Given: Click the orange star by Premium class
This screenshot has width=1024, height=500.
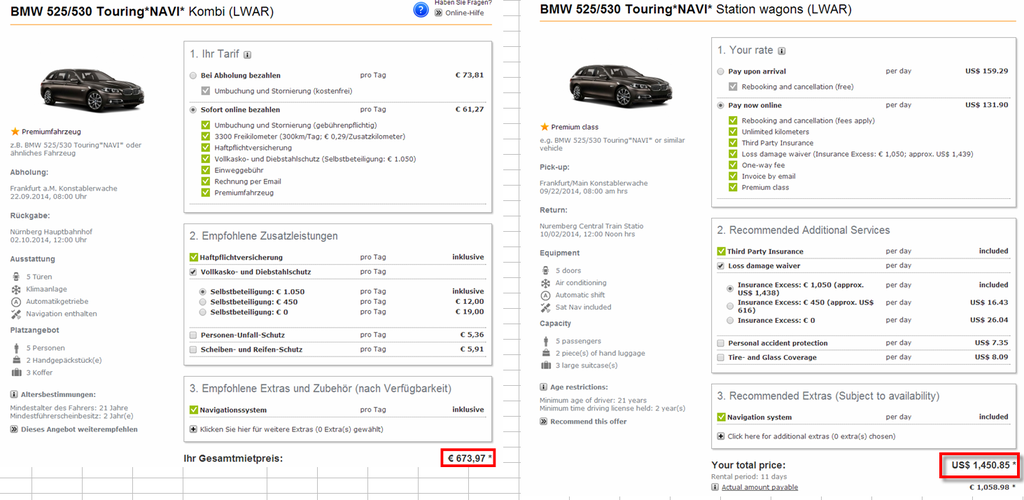Looking at the screenshot, I should tap(544, 127).
